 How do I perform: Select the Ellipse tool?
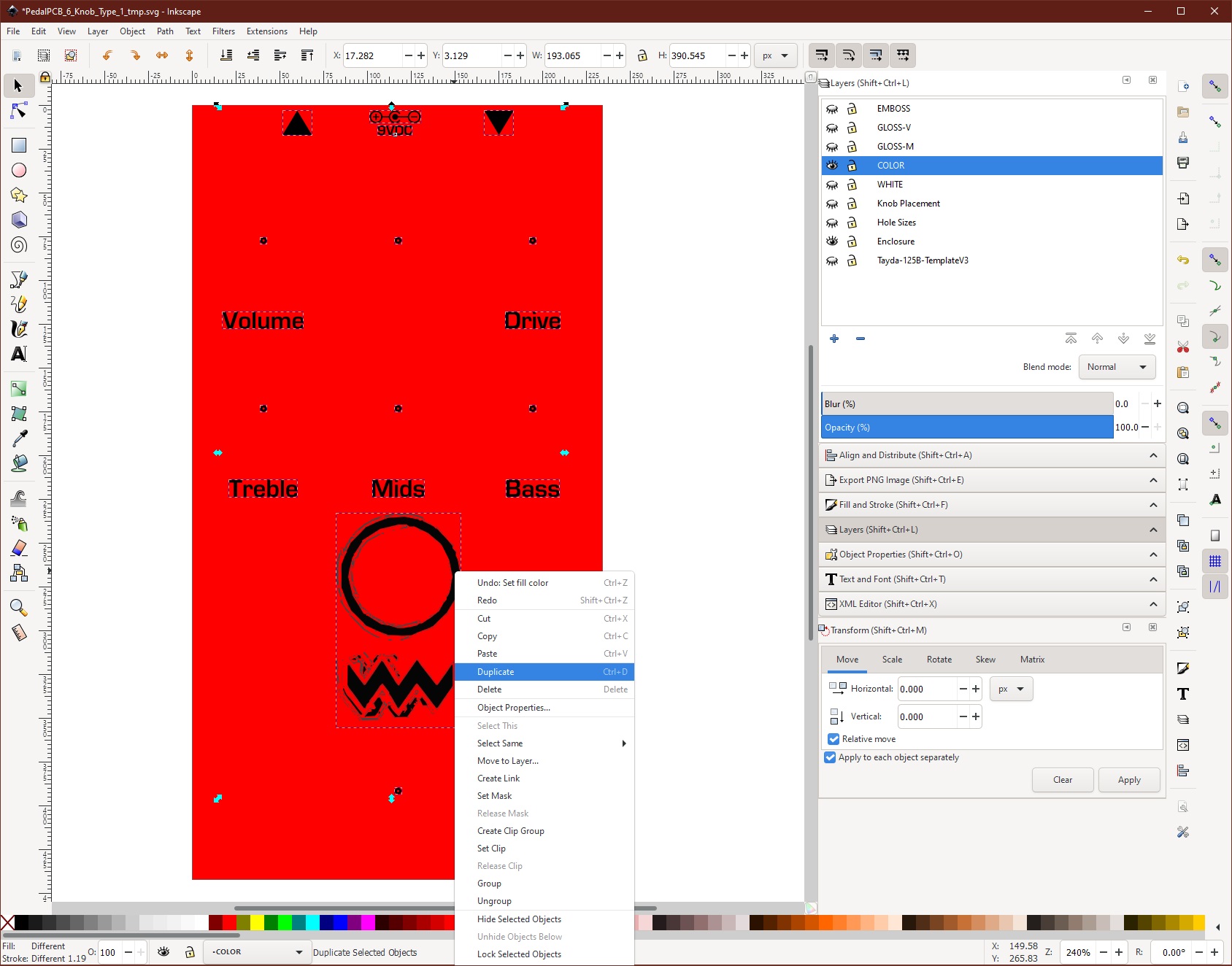pyautogui.click(x=18, y=170)
